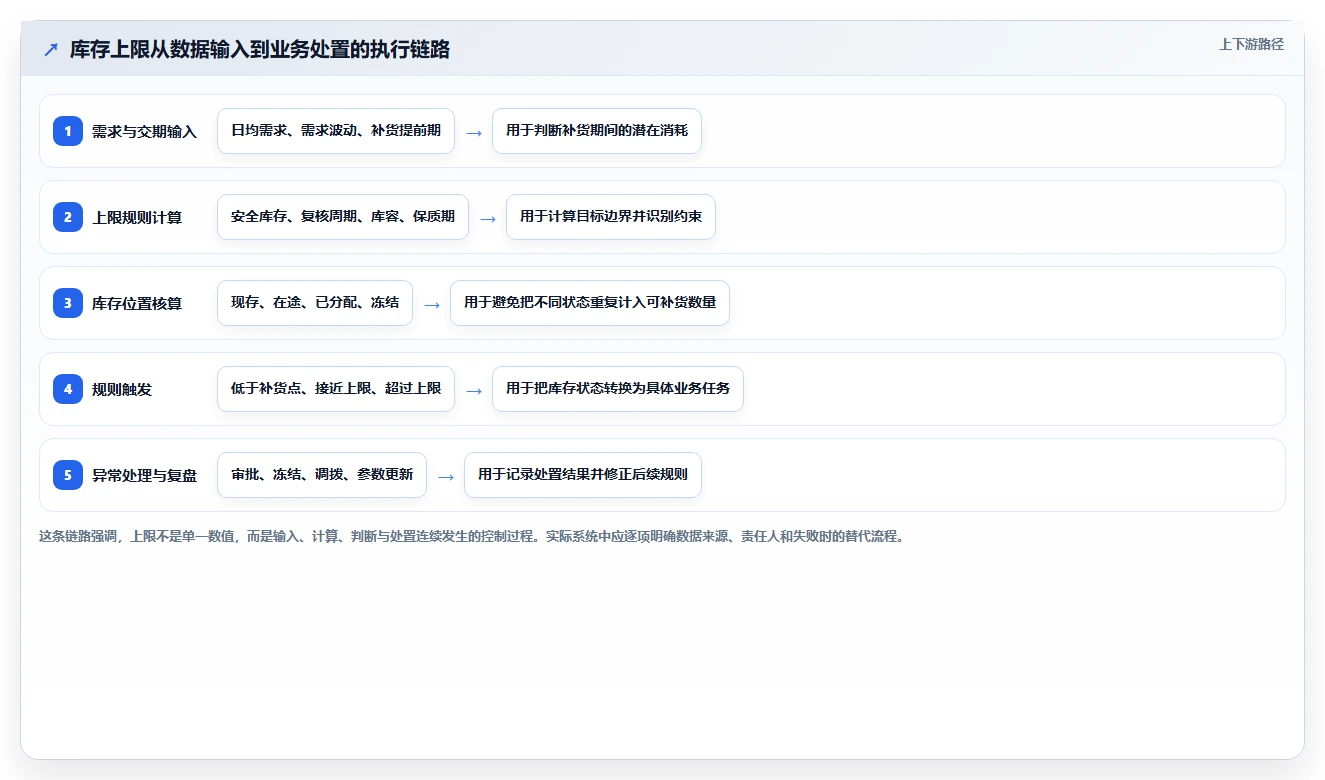Open the 用于计算目标边界并识别约束 box
1325x780 pixels.
(611, 217)
